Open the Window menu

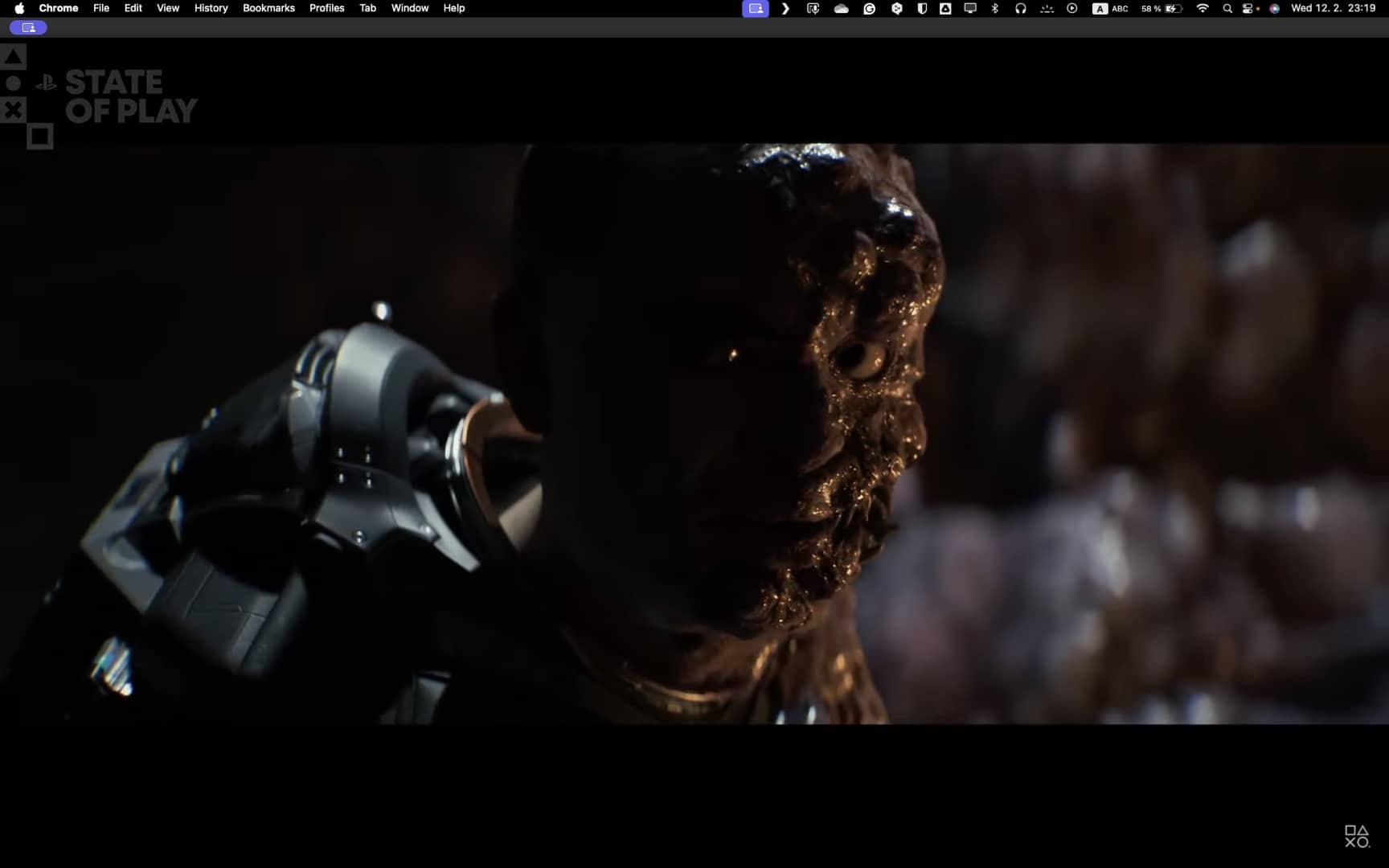pyautogui.click(x=410, y=8)
